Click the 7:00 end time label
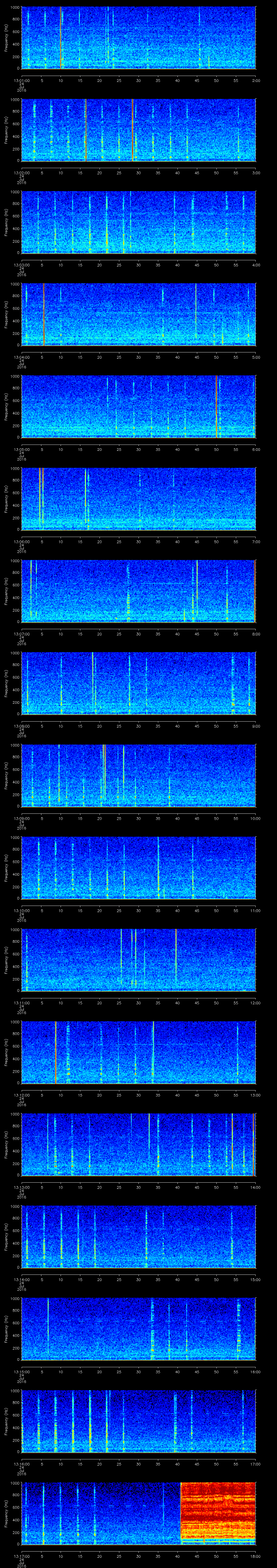The image size is (277, 1568). 256,542
